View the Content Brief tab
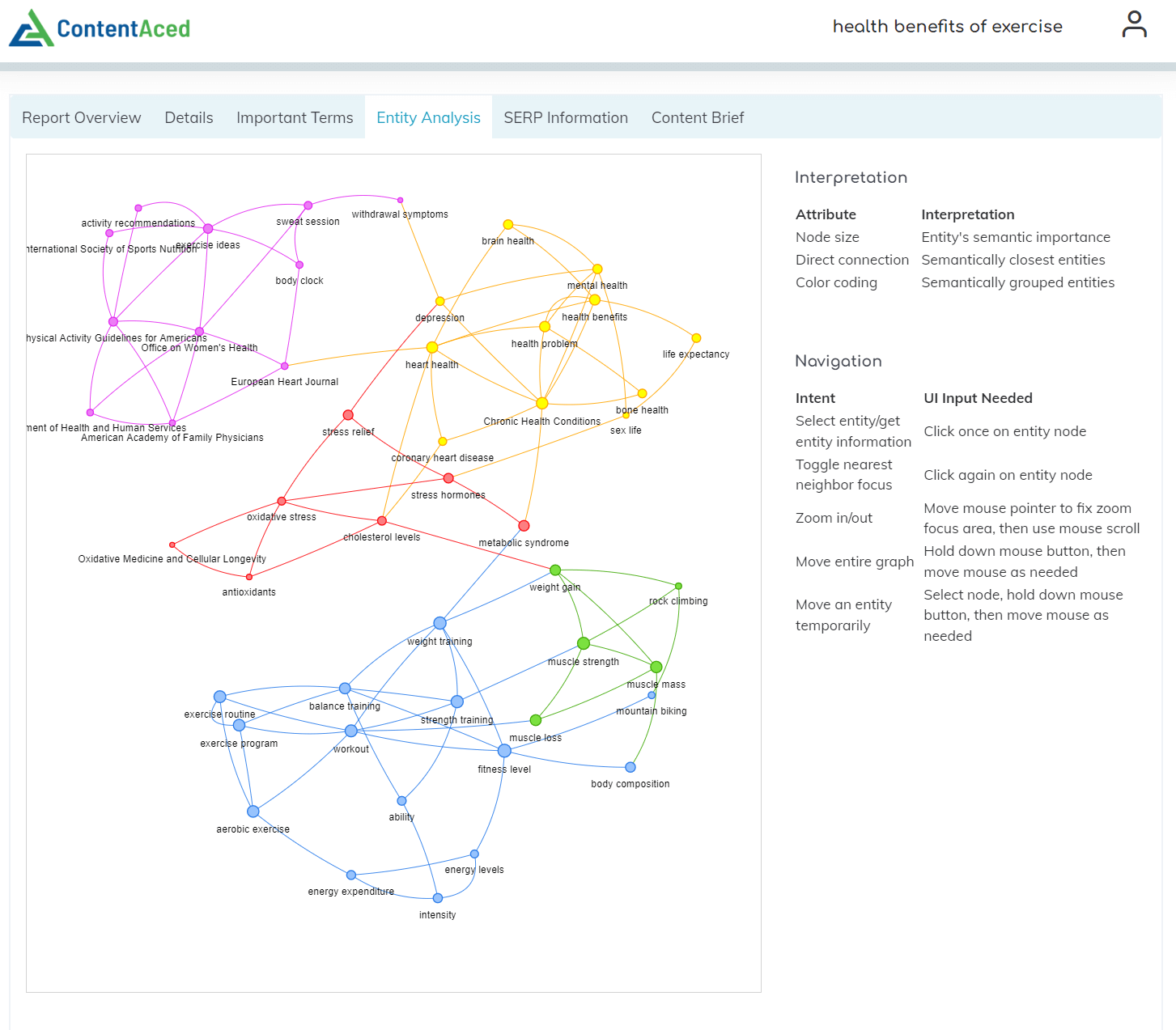The width and height of the screenshot is (1176, 1030). point(698,117)
